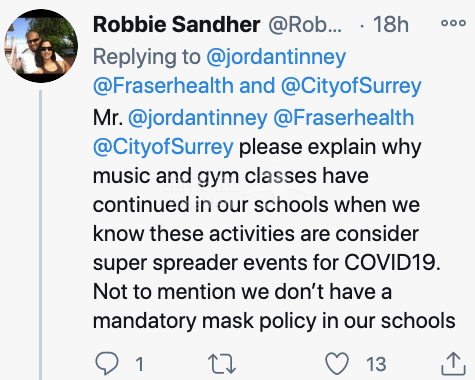Image resolution: width=475 pixels, height=380 pixels.
Task: Open Robbie Sandher's profile picture
Action: 41,46
